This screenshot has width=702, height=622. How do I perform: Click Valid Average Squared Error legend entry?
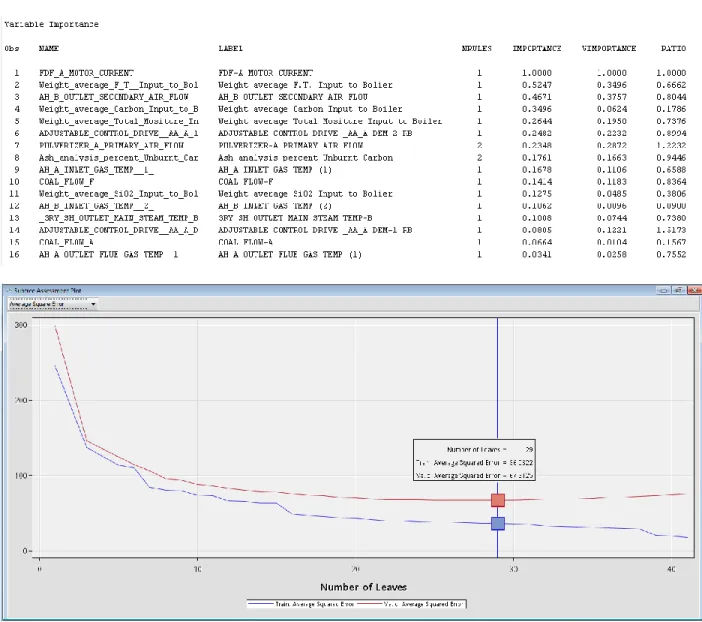pyautogui.click(x=411, y=604)
